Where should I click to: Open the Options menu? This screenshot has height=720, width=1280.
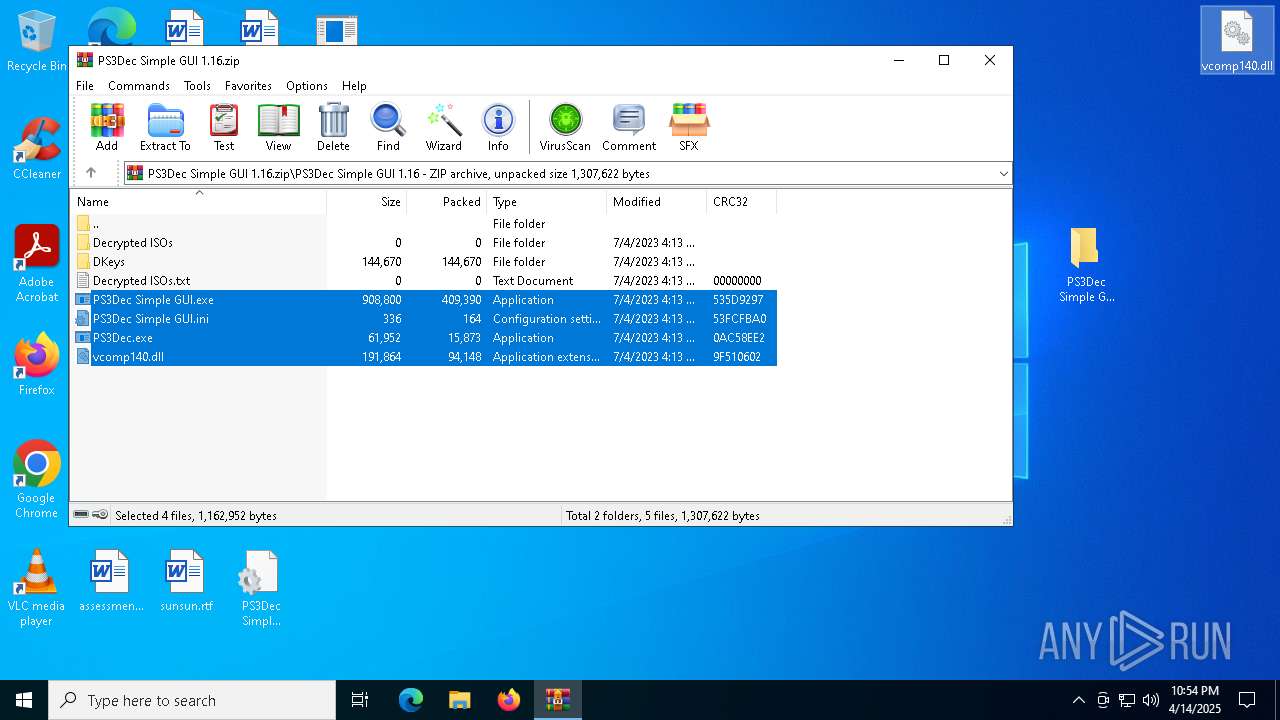tap(307, 86)
